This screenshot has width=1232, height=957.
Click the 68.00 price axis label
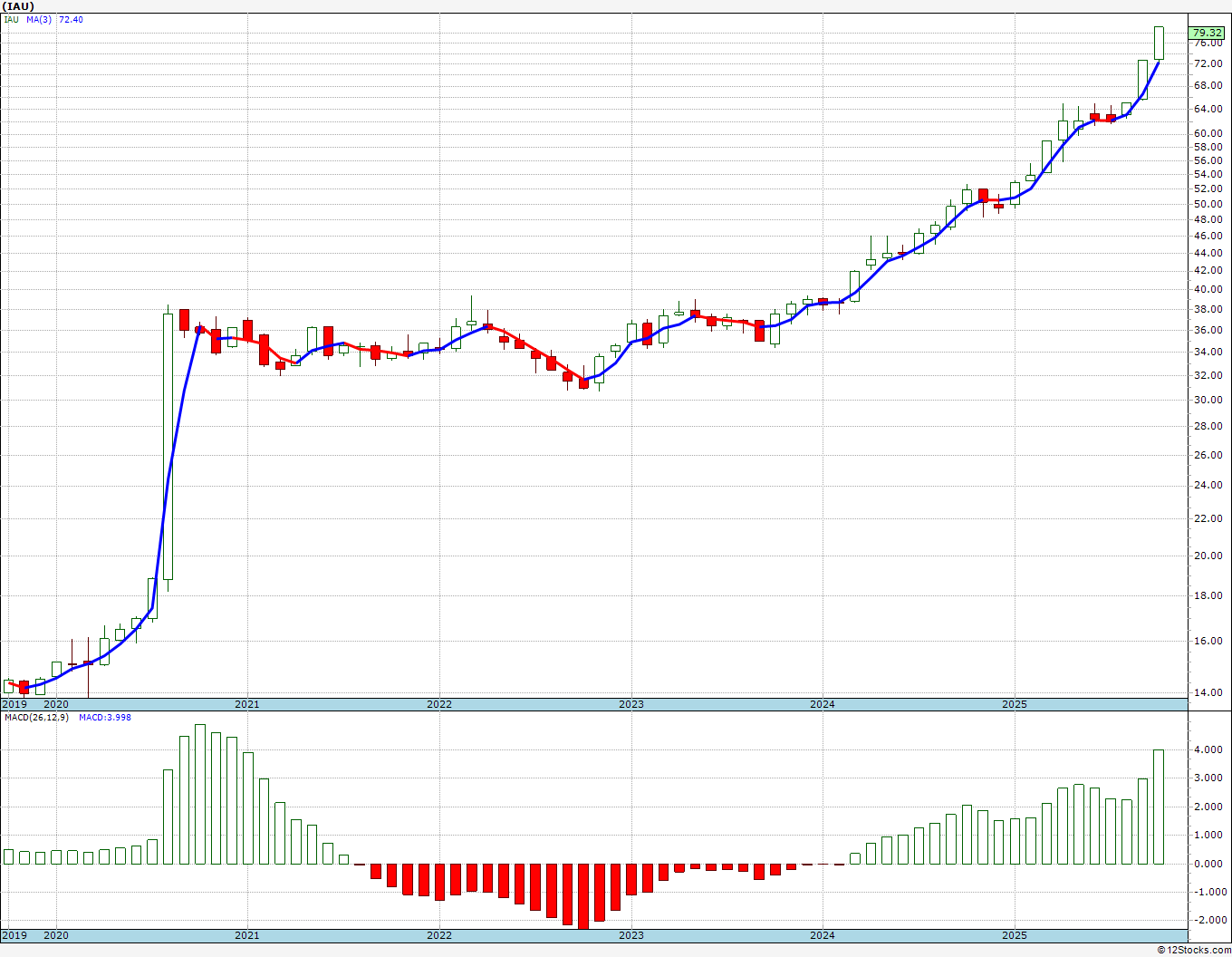[x=1208, y=86]
